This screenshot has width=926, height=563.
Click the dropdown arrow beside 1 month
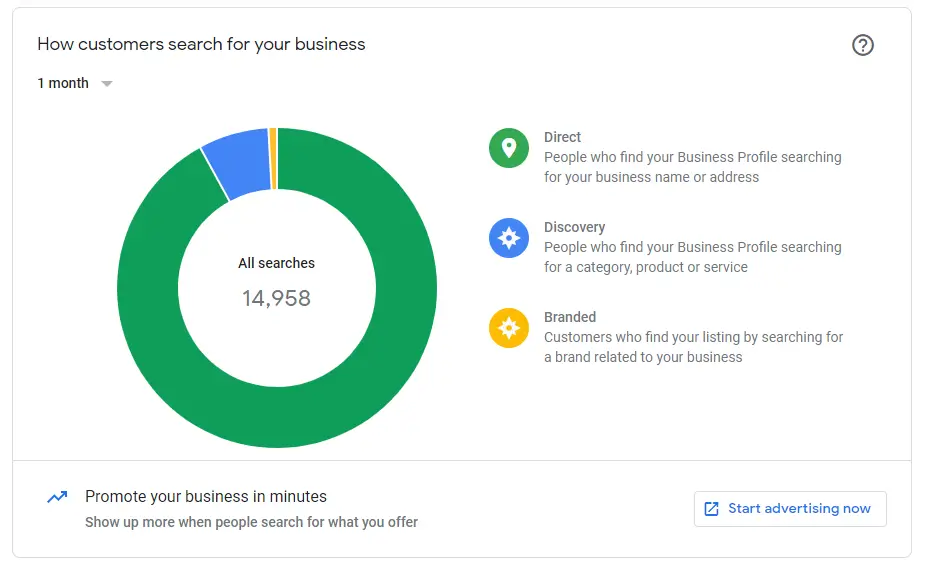pos(107,84)
